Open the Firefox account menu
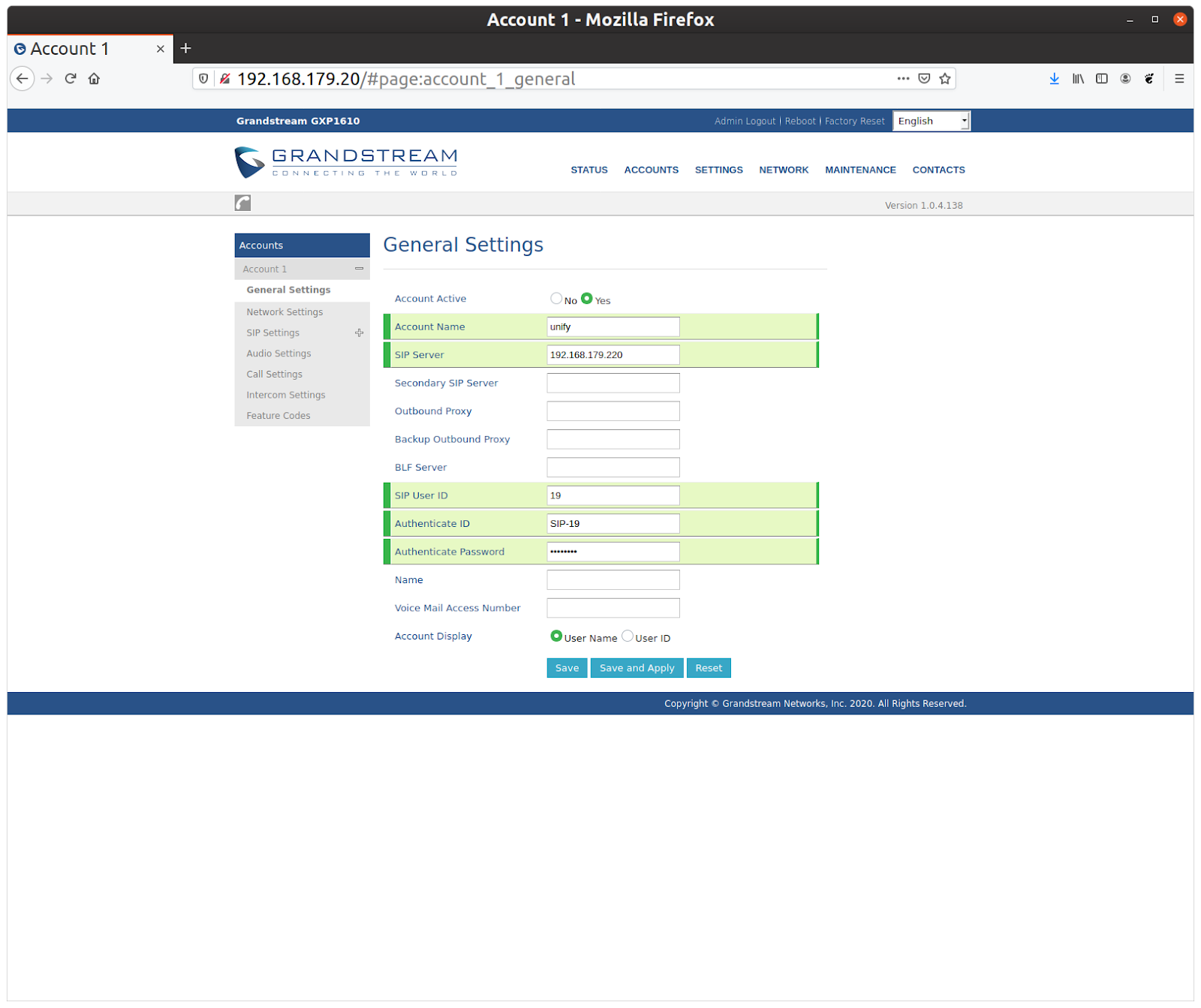Screen dimensions: 1201x1008 (x=1125, y=79)
